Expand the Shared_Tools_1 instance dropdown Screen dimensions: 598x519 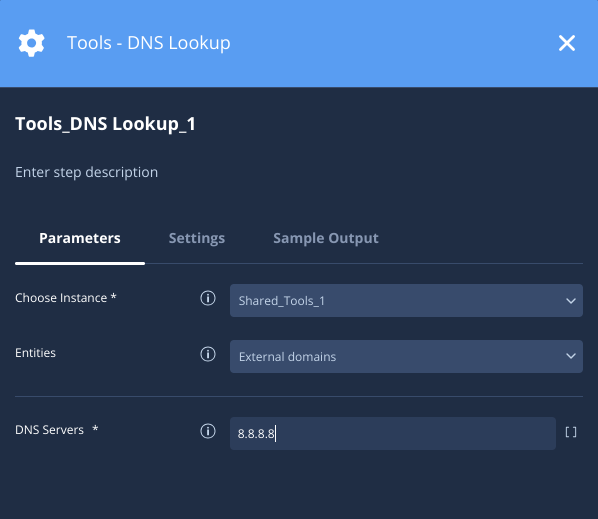click(406, 300)
